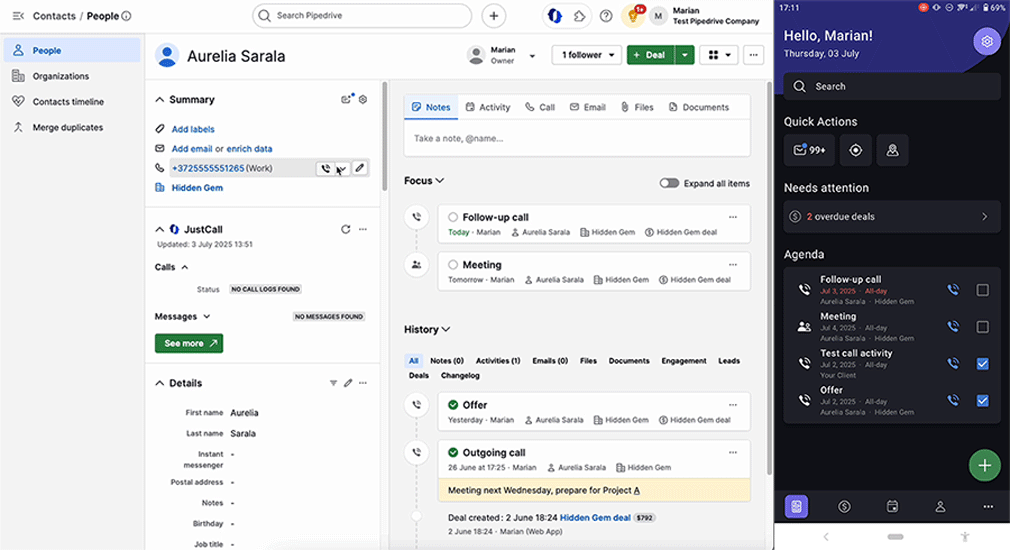
Task: Open Summary settings gear icon
Action: coord(363,100)
